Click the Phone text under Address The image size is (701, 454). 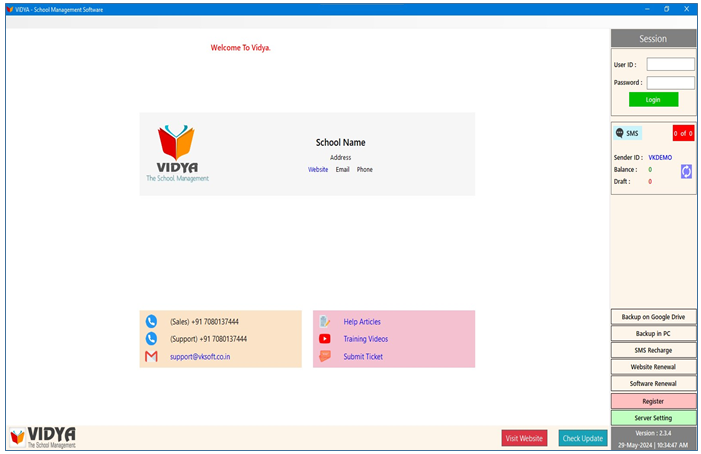pyautogui.click(x=364, y=169)
